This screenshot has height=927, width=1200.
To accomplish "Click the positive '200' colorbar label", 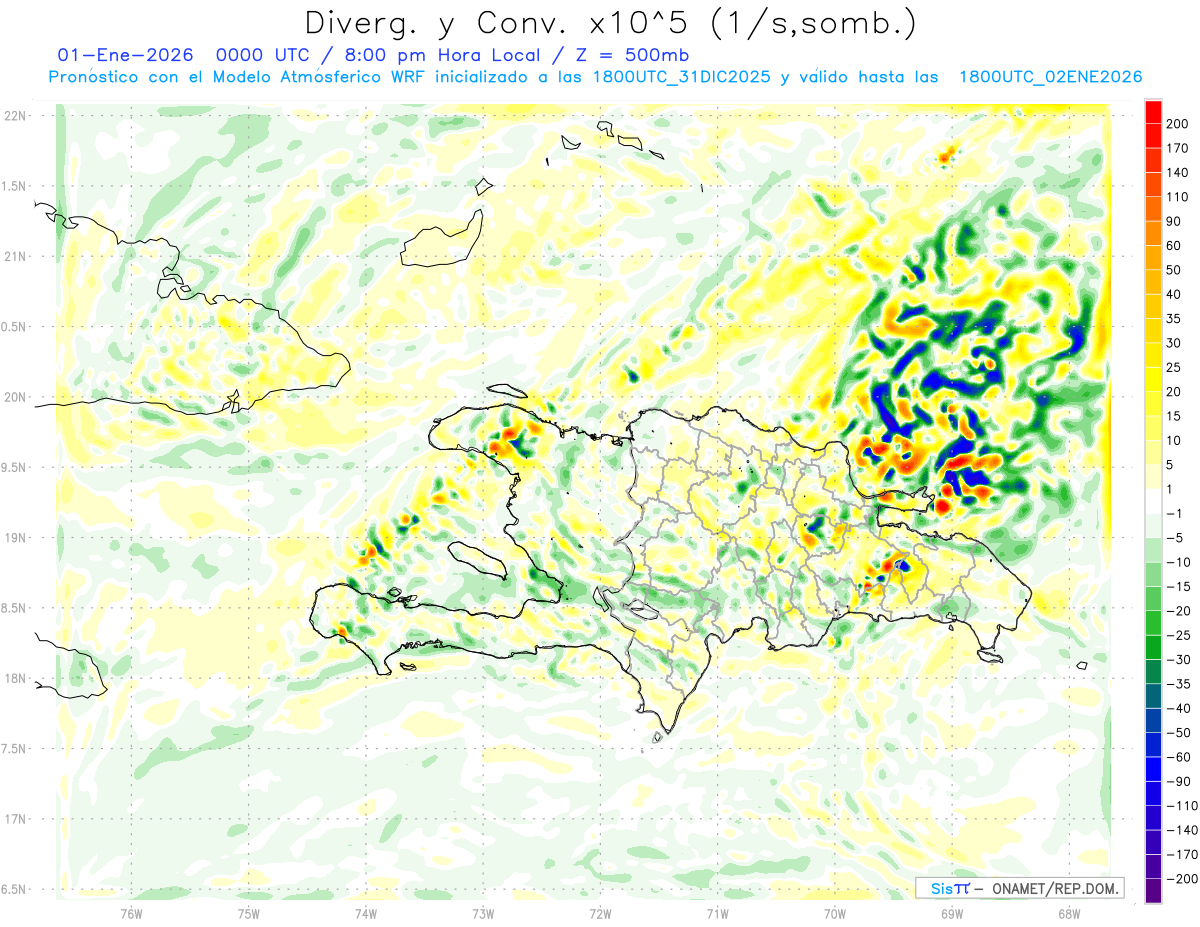I will 1177,124.
